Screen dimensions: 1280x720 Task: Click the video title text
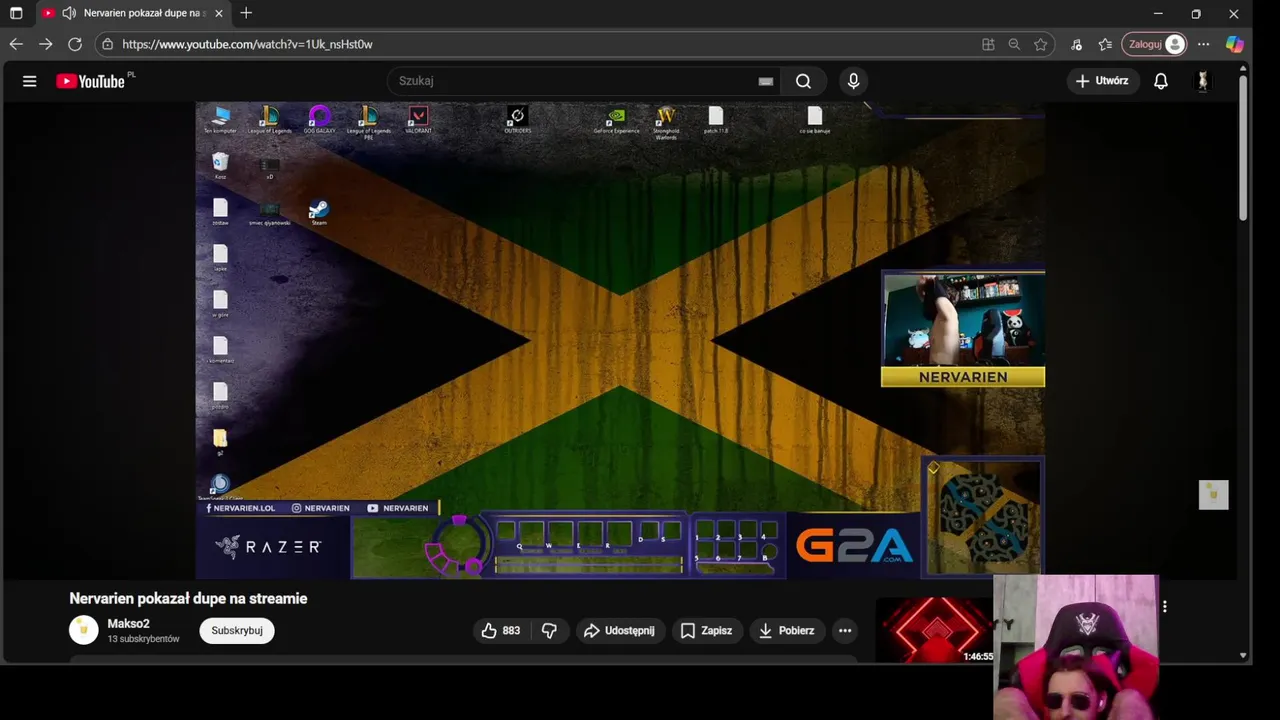coord(188,598)
